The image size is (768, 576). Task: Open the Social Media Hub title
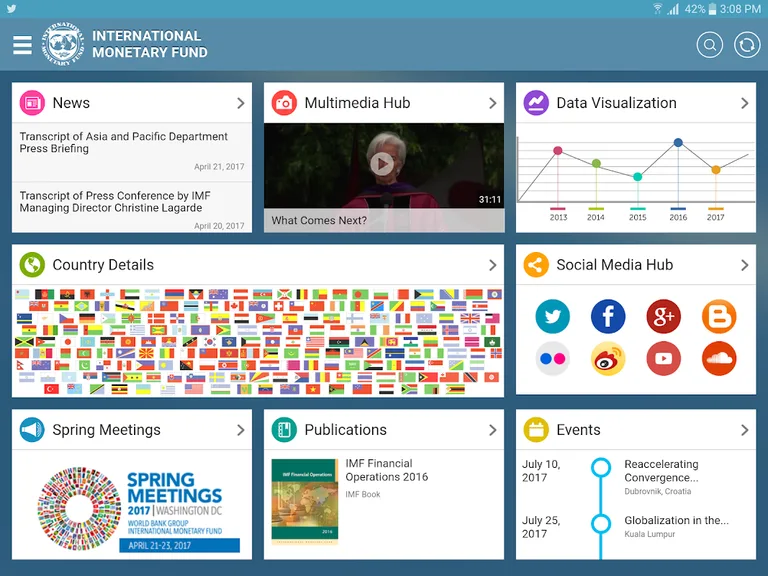(x=614, y=265)
